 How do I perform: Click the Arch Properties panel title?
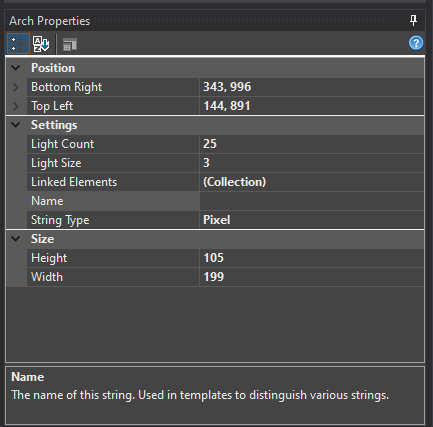coord(49,21)
